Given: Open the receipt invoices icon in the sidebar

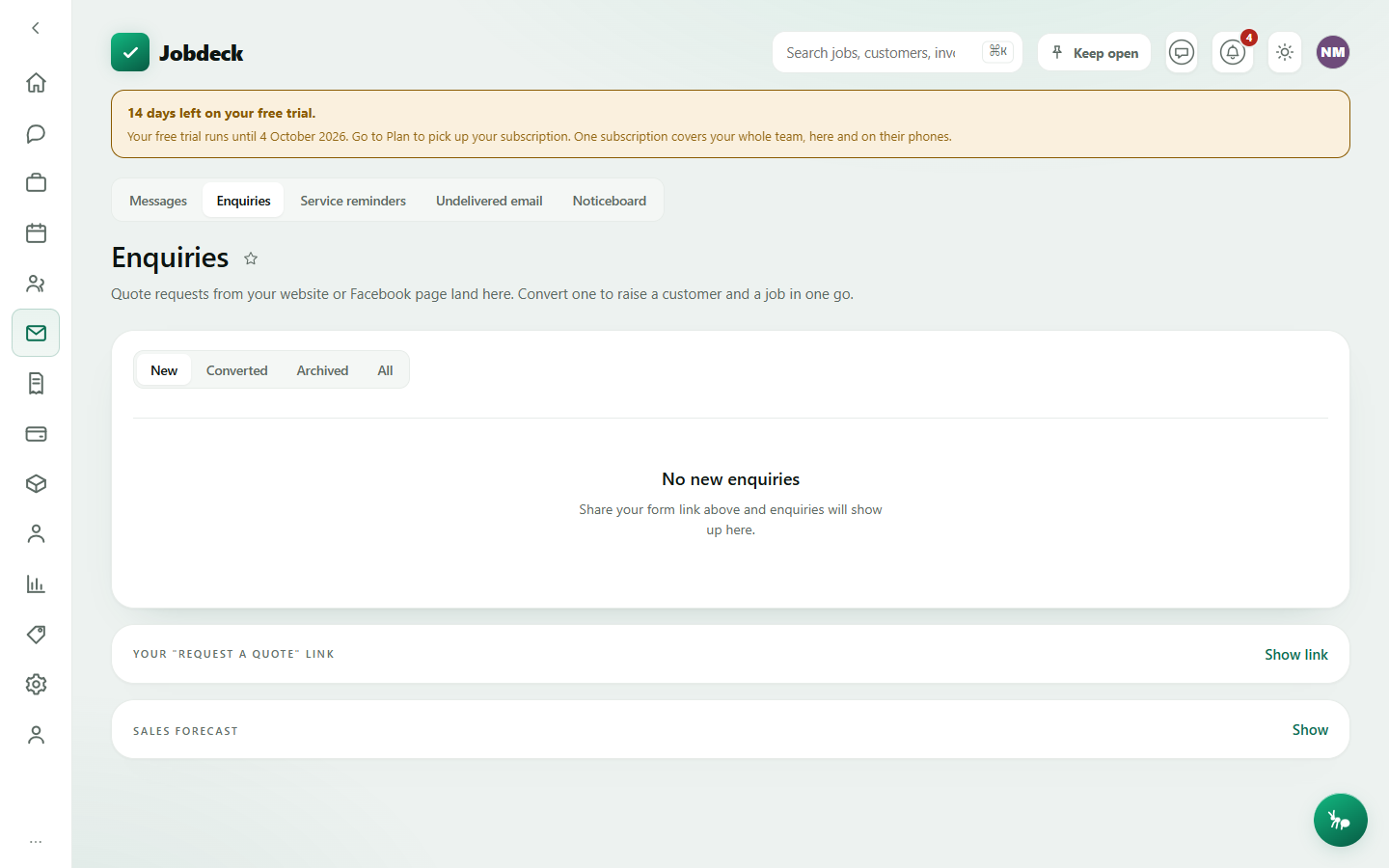Looking at the screenshot, I should 36,384.
